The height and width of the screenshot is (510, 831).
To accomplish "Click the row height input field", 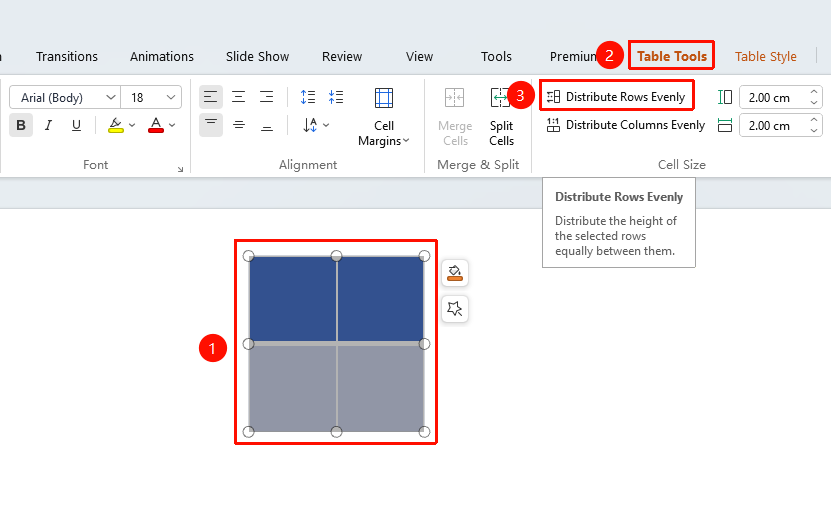I will (773, 98).
